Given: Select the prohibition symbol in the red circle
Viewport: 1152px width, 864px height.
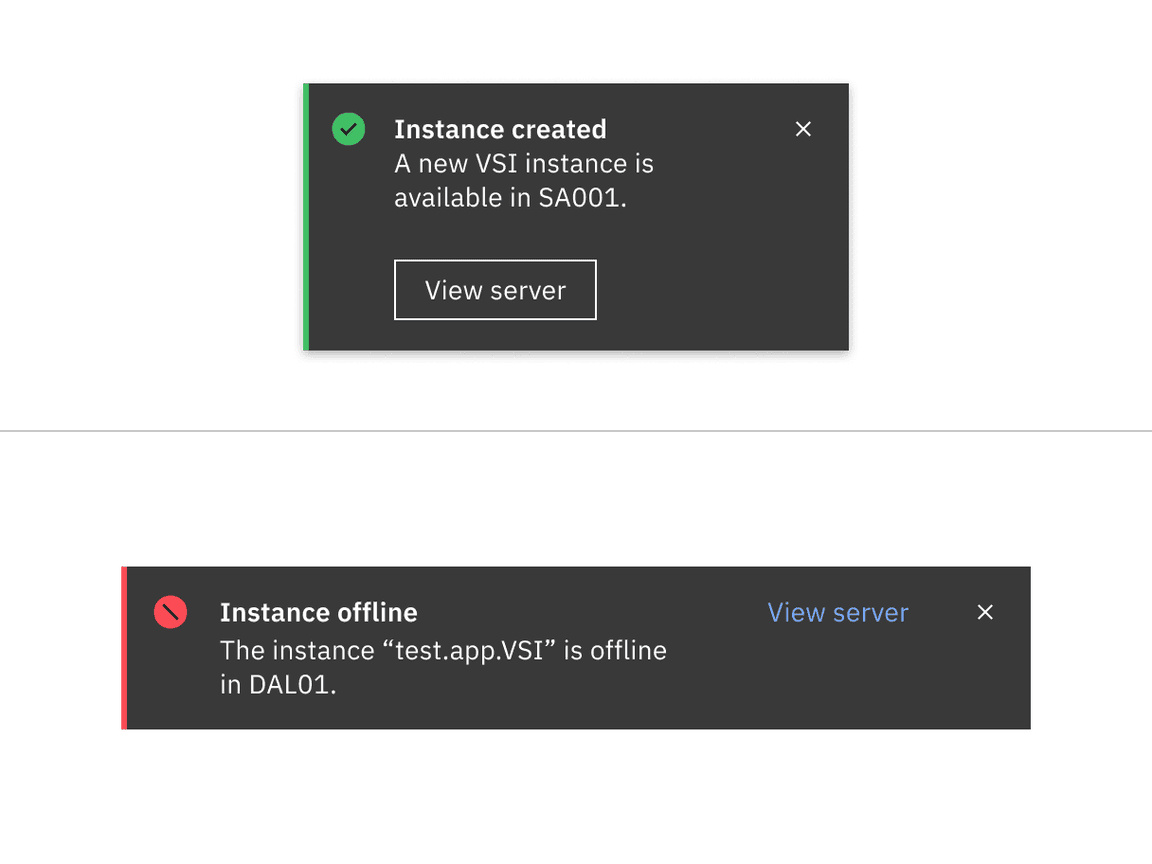Looking at the screenshot, I should coord(170,611).
